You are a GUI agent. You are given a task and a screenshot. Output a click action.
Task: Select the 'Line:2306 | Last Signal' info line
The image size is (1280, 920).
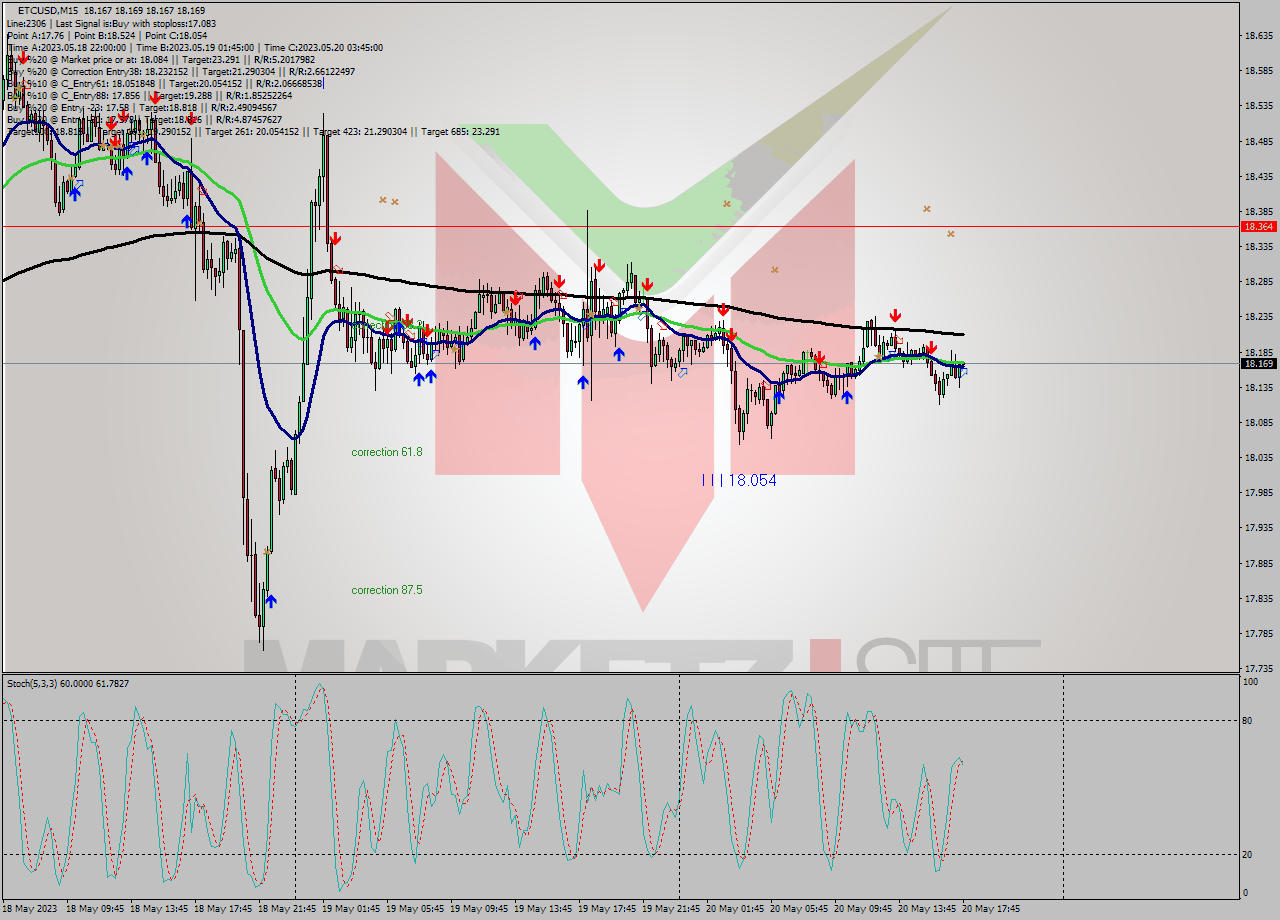[x=110, y=22]
